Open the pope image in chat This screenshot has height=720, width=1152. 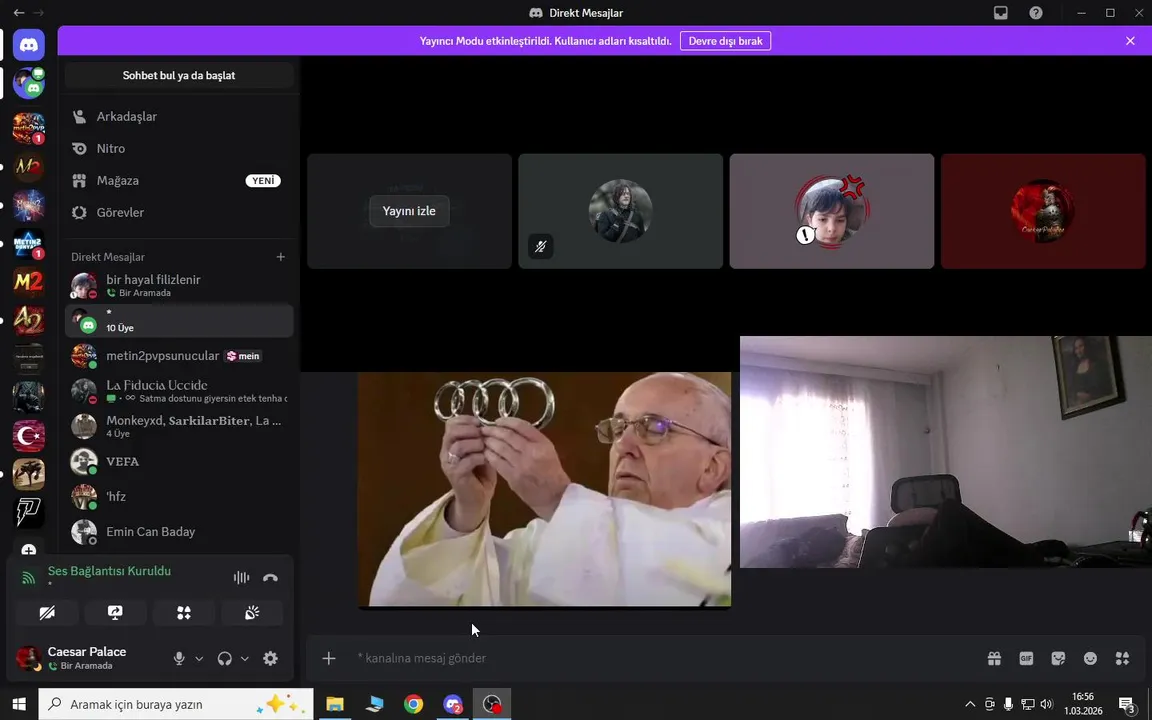pyautogui.click(x=544, y=489)
